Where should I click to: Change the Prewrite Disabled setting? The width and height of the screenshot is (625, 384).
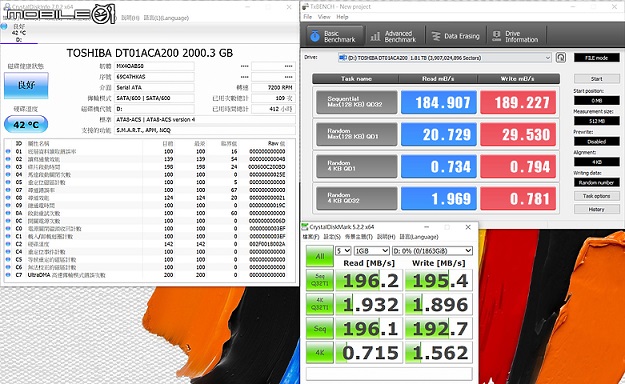tap(596, 142)
